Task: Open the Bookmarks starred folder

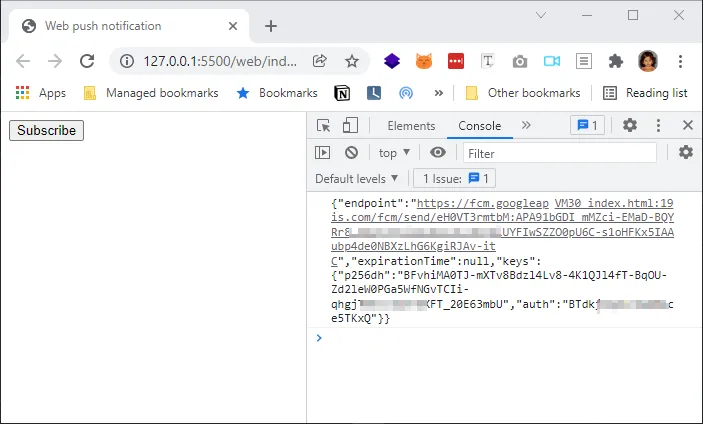Action: [x=277, y=93]
